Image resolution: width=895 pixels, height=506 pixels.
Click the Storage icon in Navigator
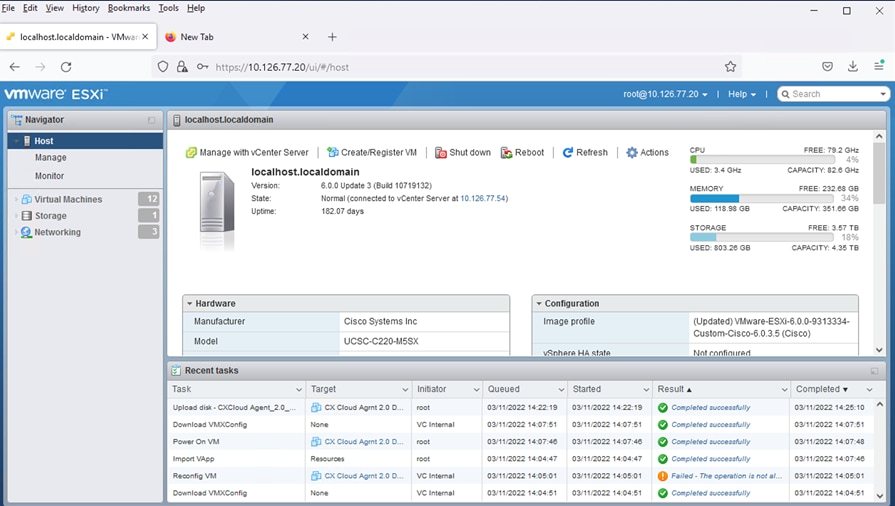click(x=26, y=216)
